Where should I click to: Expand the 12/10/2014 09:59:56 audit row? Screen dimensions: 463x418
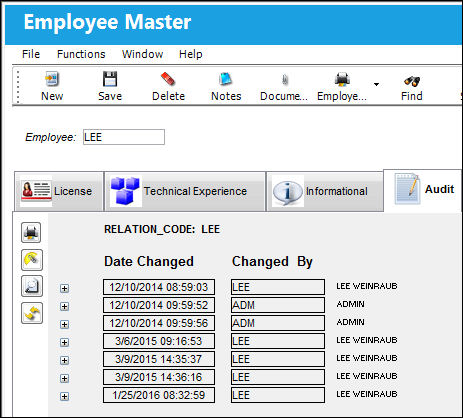point(64,324)
